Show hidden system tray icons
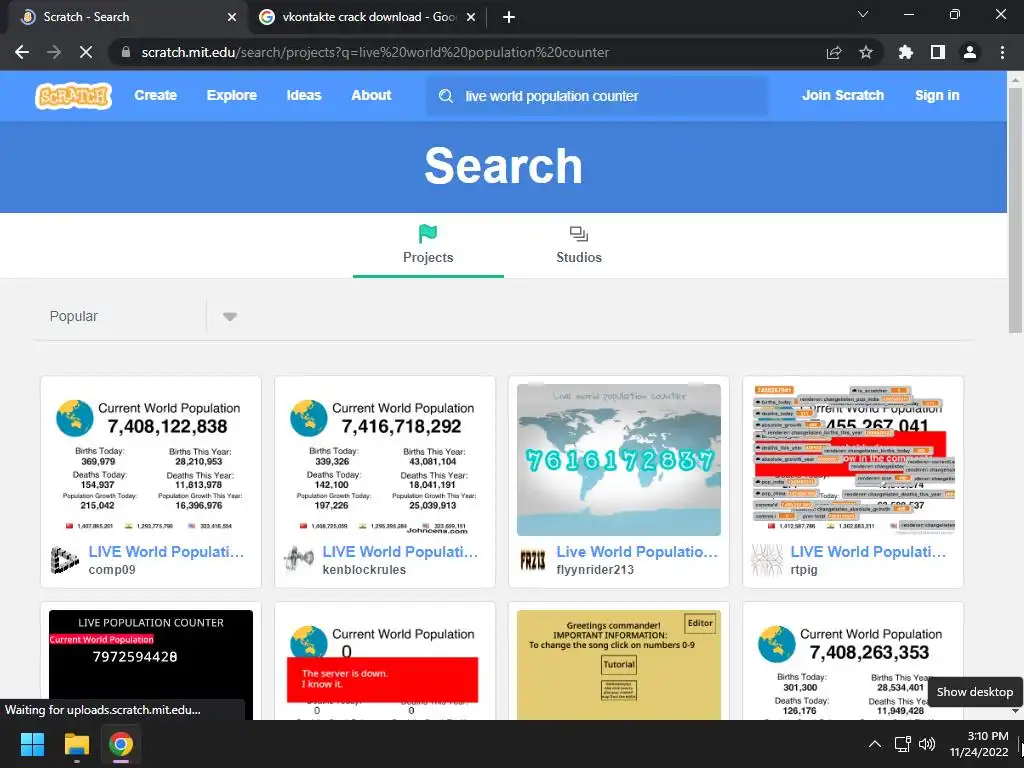This screenshot has width=1024, height=768. [x=874, y=744]
